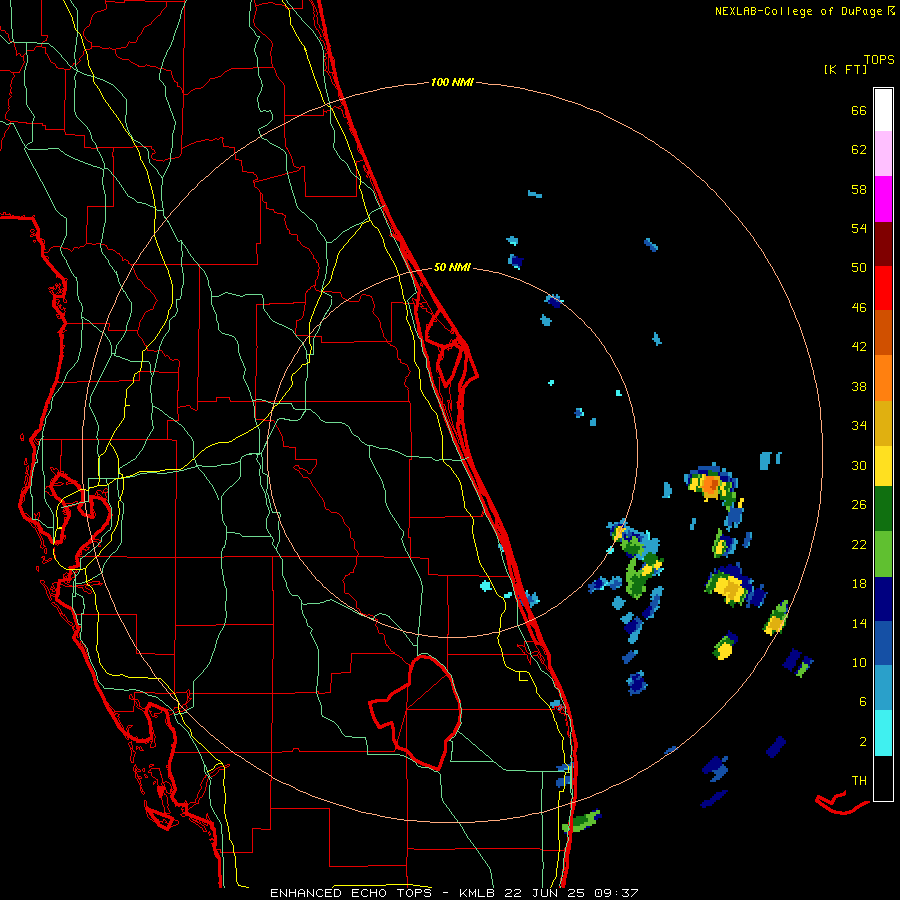Viewport: 900px width, 900px height.
Task: Click the 34 value on the legend
Action: coord(859,425)
